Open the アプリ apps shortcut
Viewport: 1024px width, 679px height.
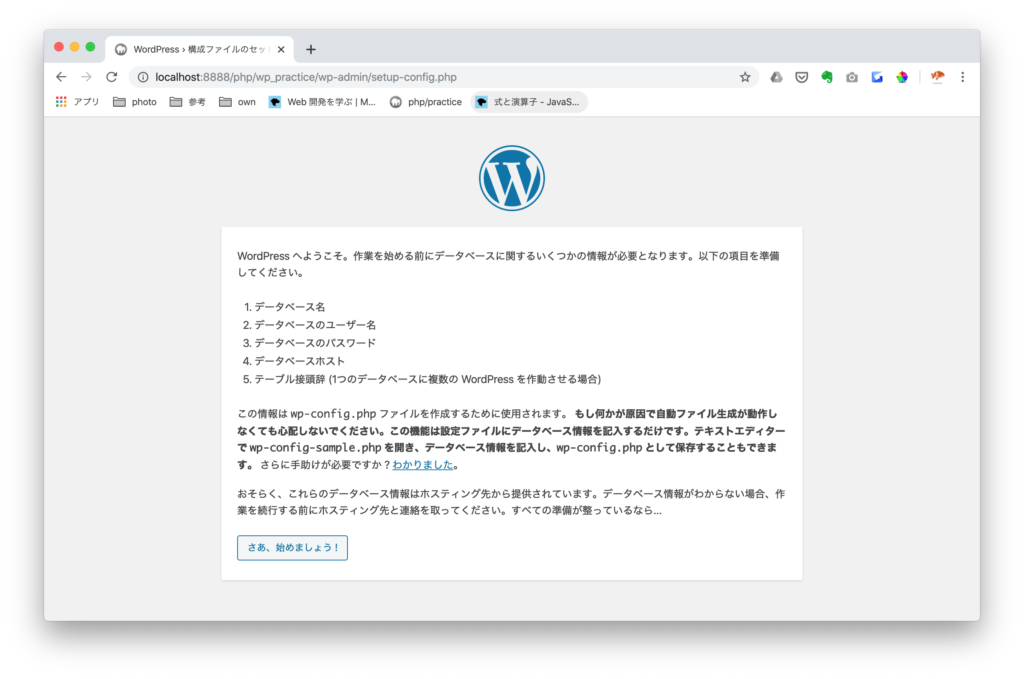click(77, 102)
